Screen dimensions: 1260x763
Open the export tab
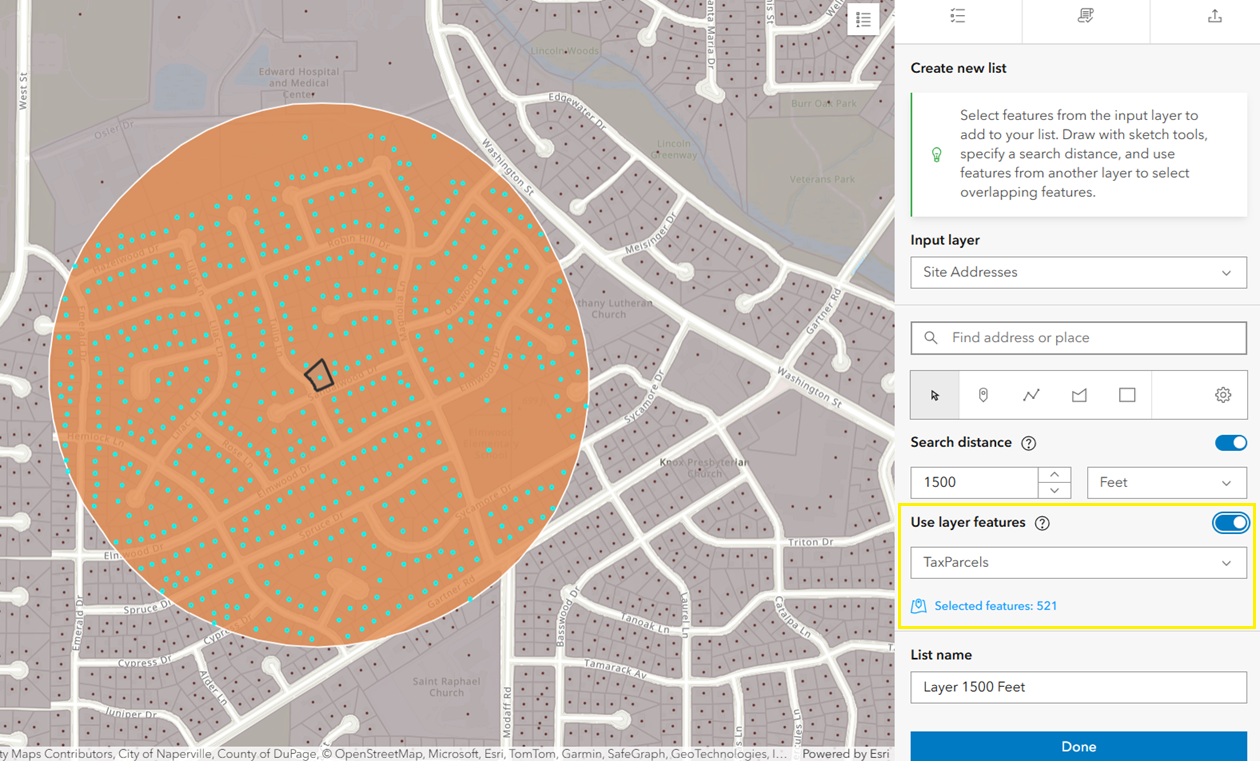pos(1214,16)
